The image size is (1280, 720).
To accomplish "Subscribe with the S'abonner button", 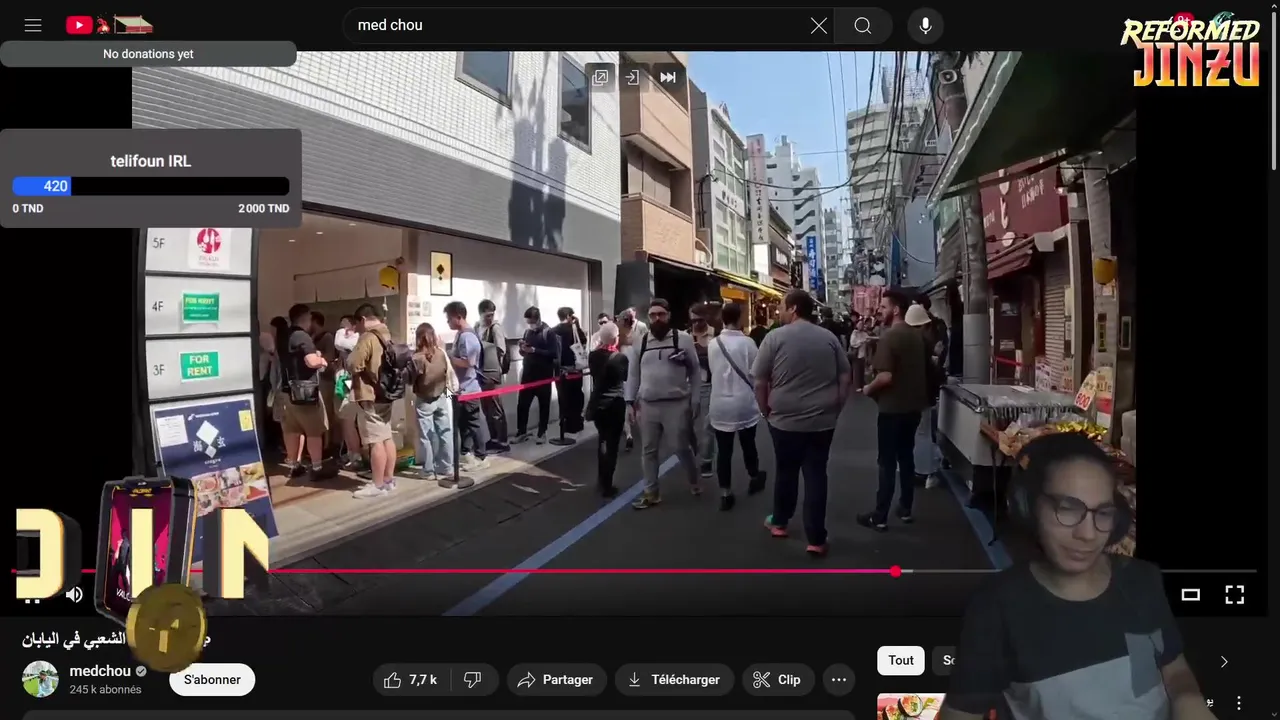I will pyautogui.click(x=212, y=680).
